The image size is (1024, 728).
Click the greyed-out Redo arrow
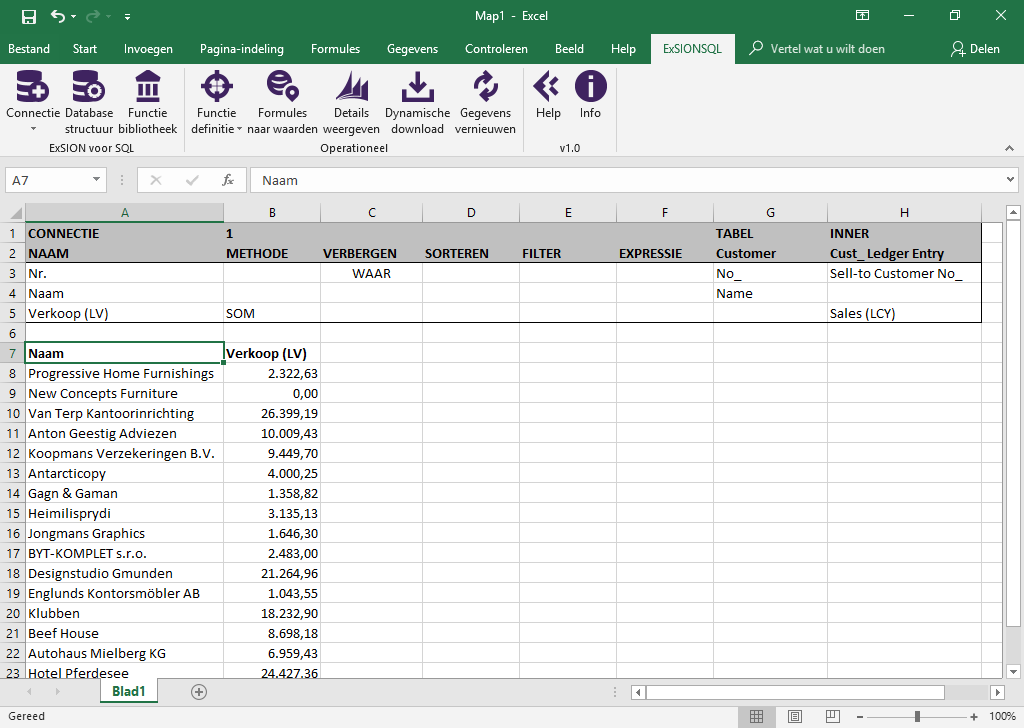point(95,16)
